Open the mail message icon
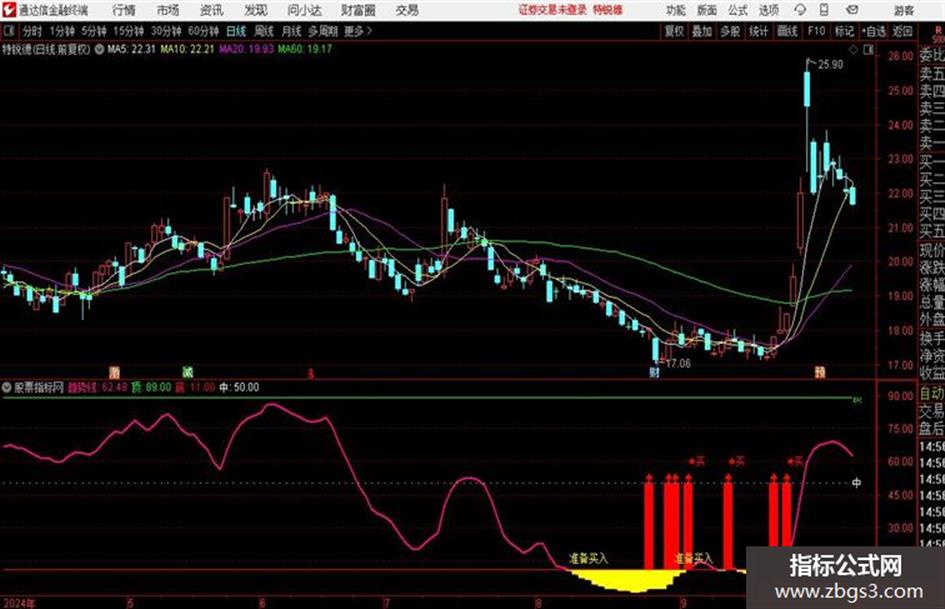Image resolution: width=945 pixels, height=609 pixels. [x=852, y=10]
